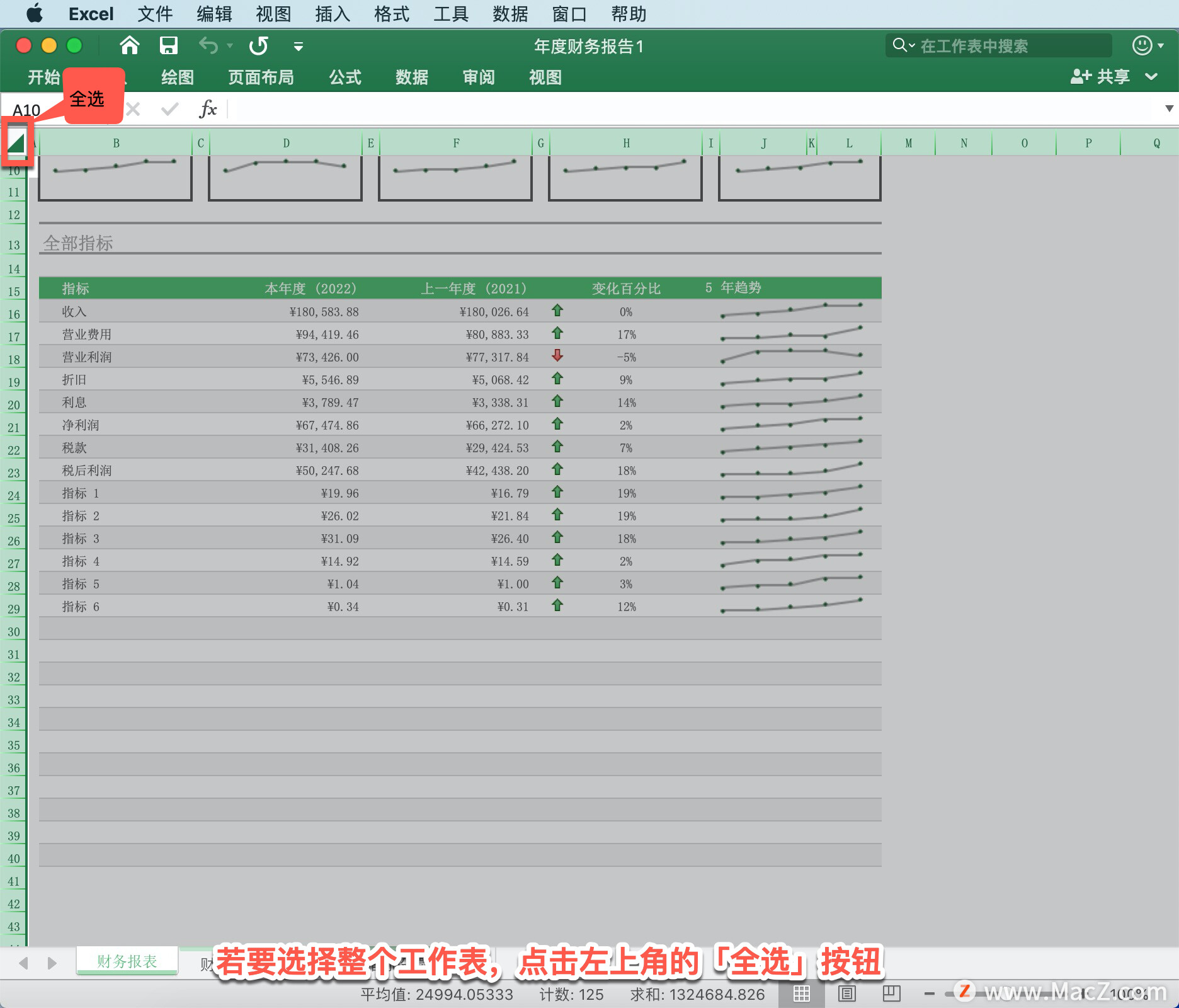
Task: Click the 全部指标 heading cell
Action: (x=78, y=243)
